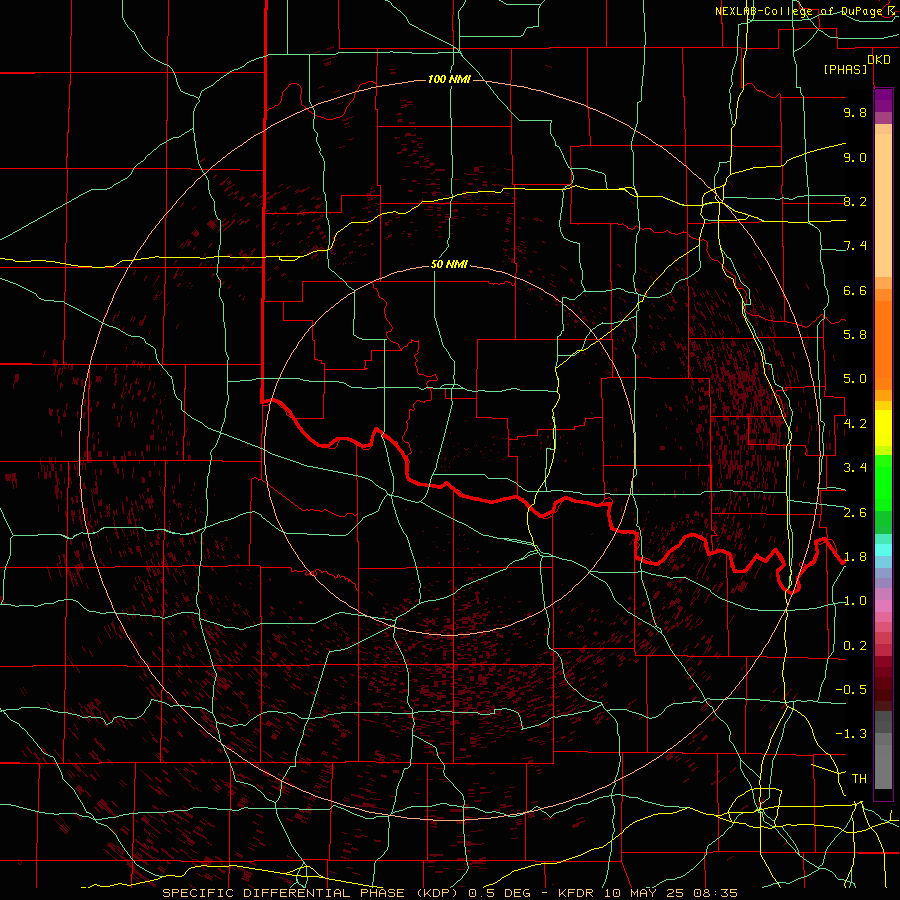The width and height of the screenshot is (900, 900).
Task: Click the 1.8 scale label
Action: pos(855,557)
